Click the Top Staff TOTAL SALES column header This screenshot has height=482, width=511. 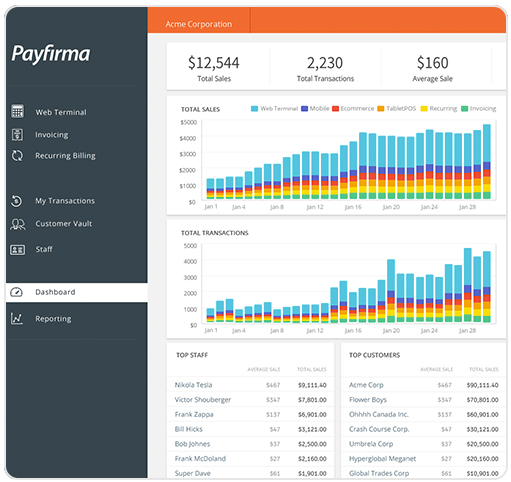pyautogui.click(x=312, y=369)
